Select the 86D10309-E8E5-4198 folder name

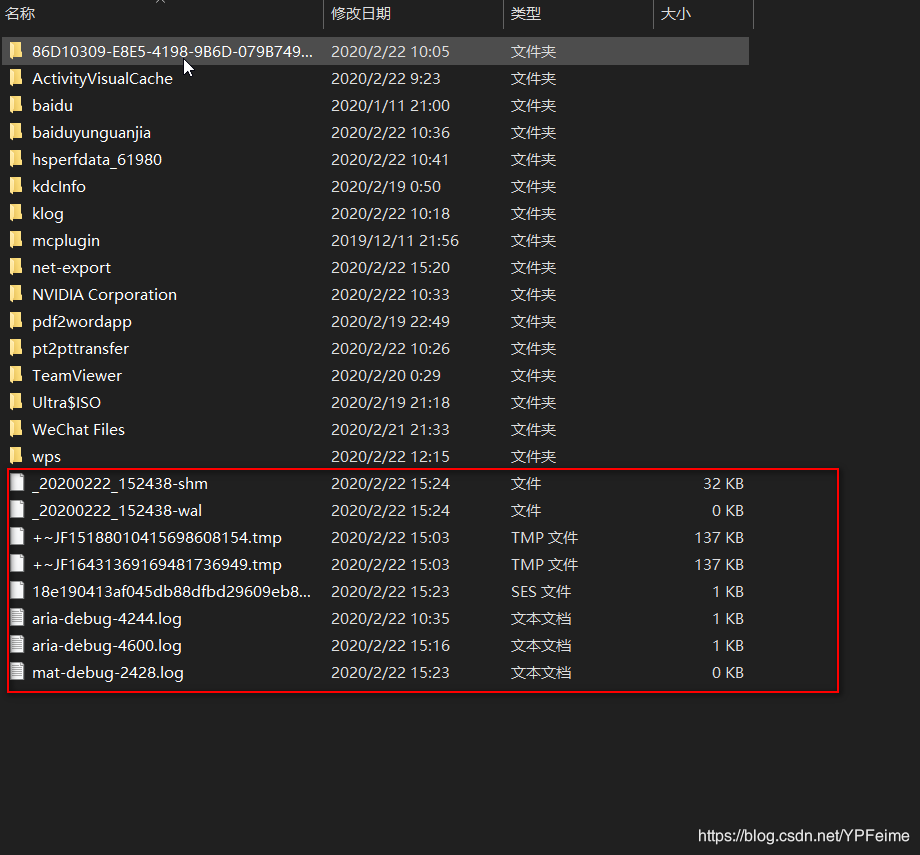point(172,52)
